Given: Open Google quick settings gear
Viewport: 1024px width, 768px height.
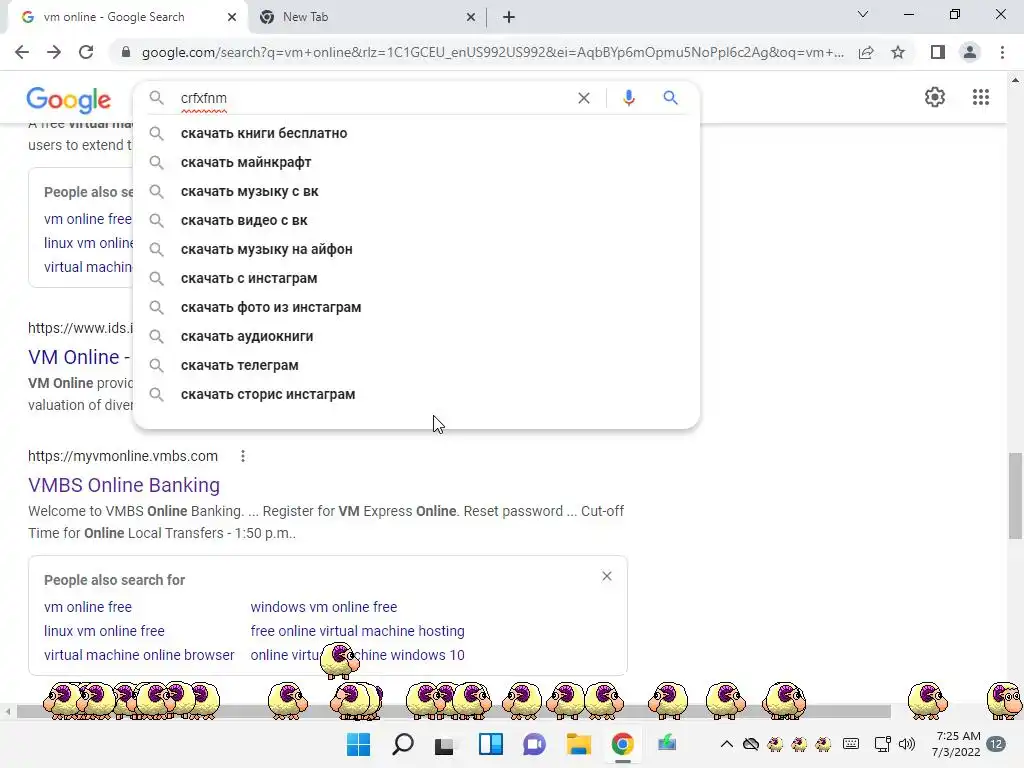Looking at the screenshot, I should click(x=935, y=97).
